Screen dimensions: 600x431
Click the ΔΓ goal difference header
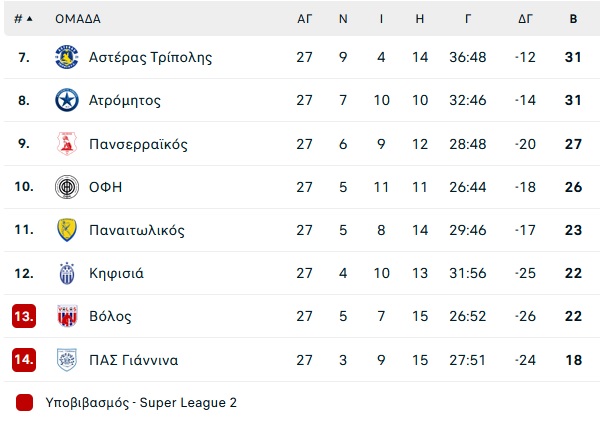point(525,19)
